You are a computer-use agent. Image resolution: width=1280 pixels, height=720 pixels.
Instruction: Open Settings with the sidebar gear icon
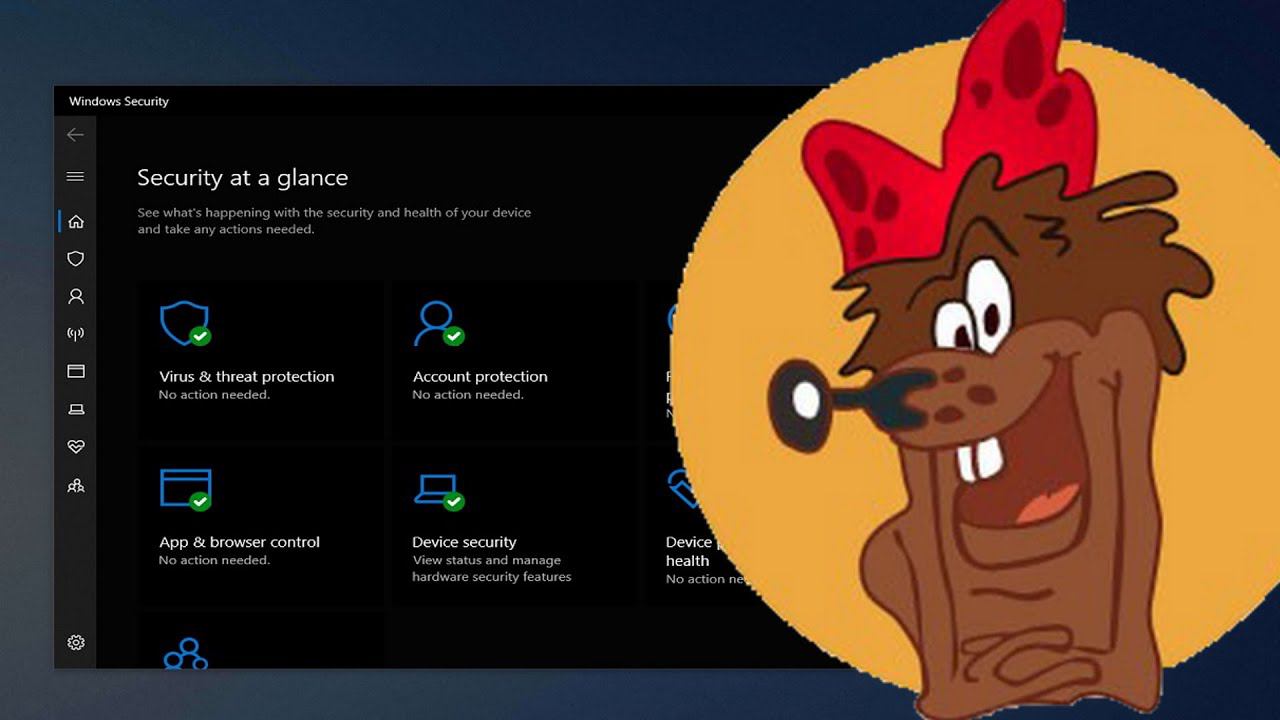76,643
